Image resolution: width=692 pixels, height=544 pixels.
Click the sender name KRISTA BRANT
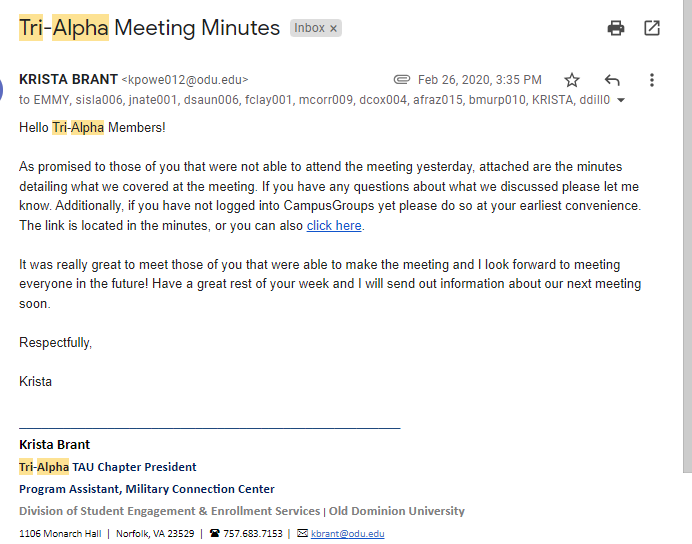pyautogui.click(x=68, y=79)
